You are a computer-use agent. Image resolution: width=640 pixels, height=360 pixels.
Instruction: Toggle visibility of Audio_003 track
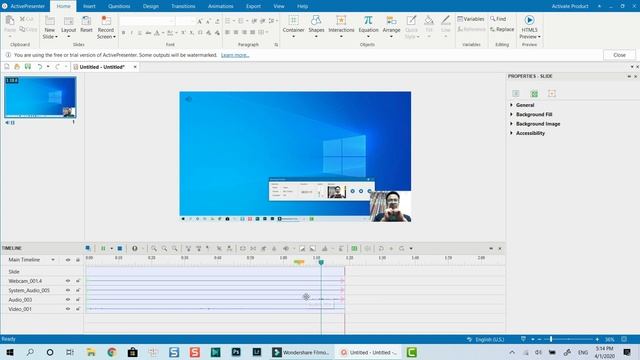point(68,300)
